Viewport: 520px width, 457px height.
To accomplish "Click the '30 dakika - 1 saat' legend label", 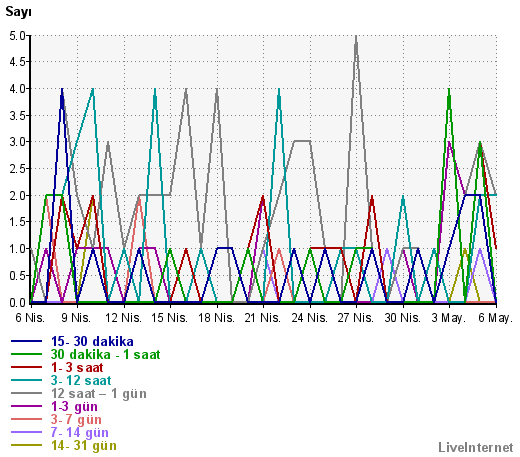I will coord(105,355).
